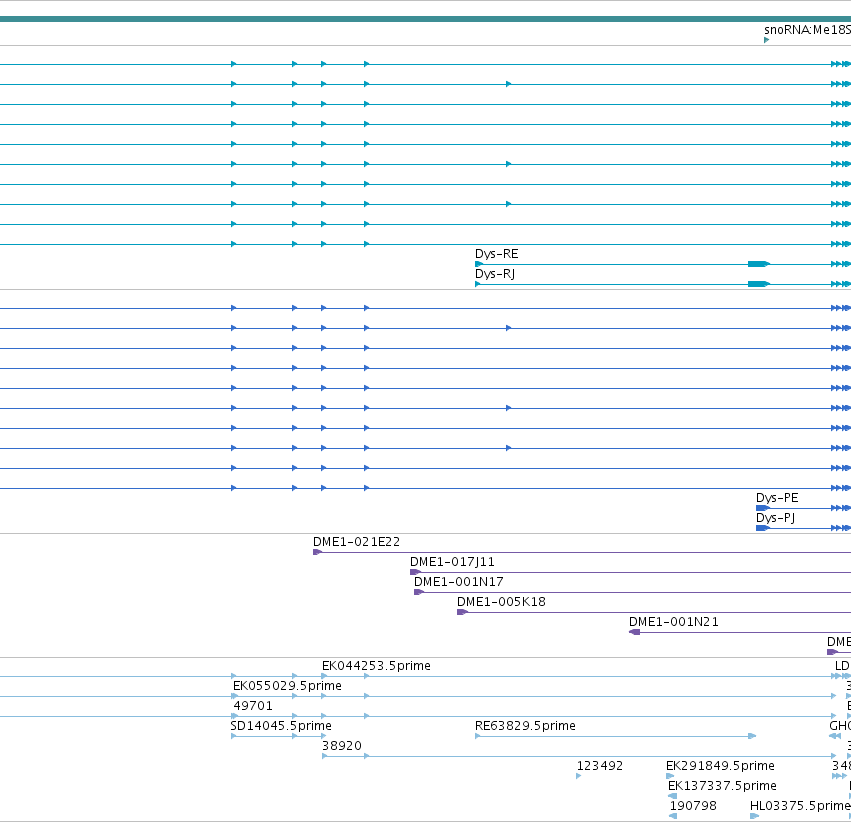Click the blue start block of Dys-PJ
851x822 pixels.
pyautogui.click(x=763, y=528)
